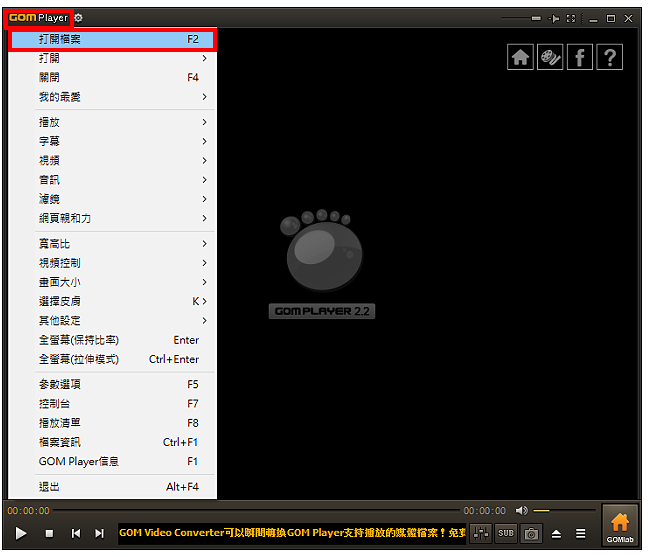Open GOM Player信息 (F1) entry
Image resolution: width=648 pixels, height=557 pixels.
(x=112, y=461)
